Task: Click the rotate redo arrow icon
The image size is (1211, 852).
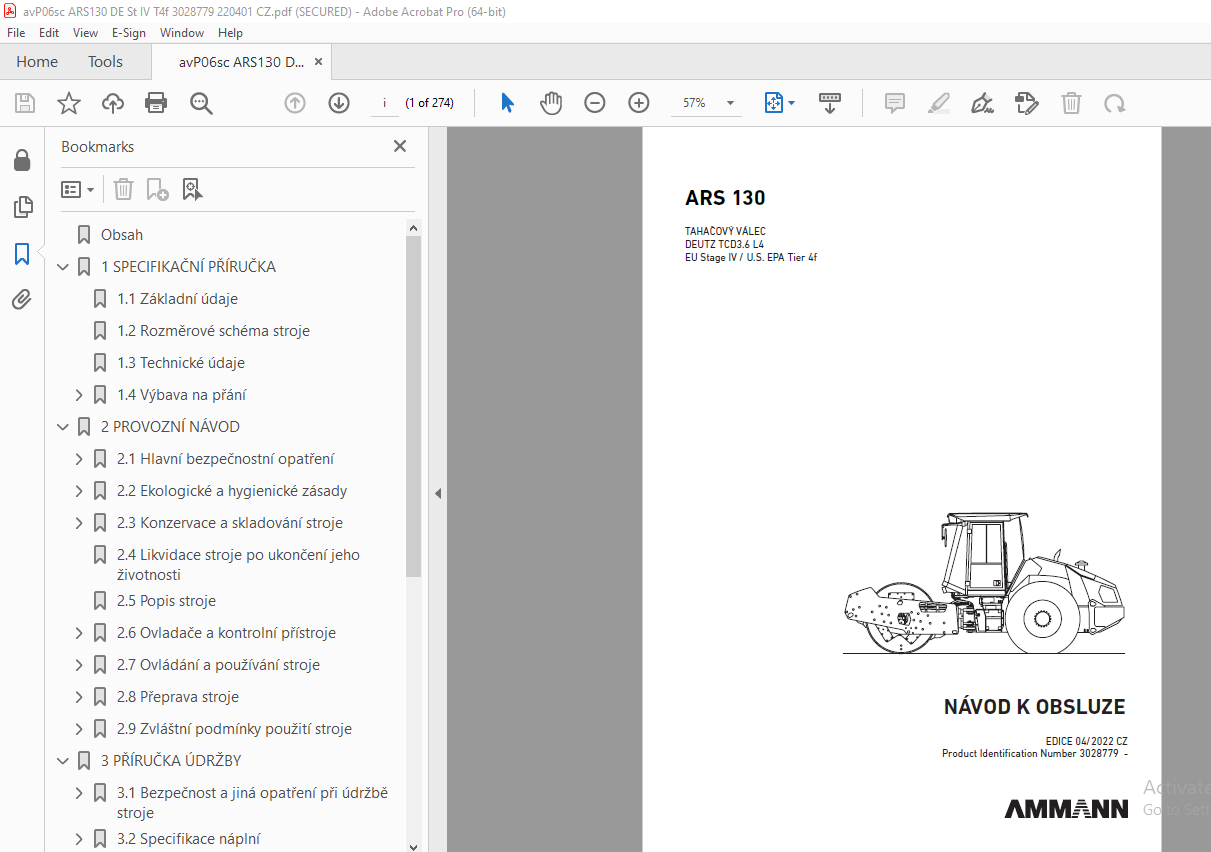Action: click(1115, 103)
